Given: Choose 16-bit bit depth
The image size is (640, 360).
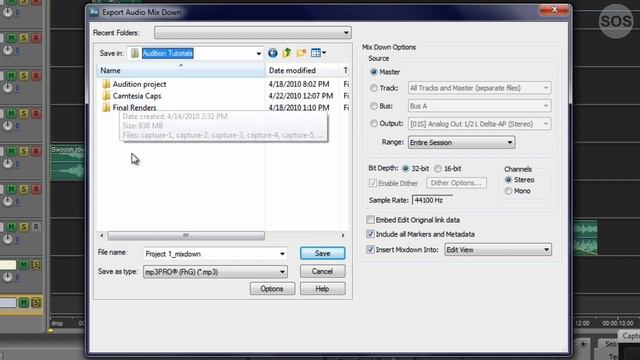Looking at the screenshot, I should [438, 169].
